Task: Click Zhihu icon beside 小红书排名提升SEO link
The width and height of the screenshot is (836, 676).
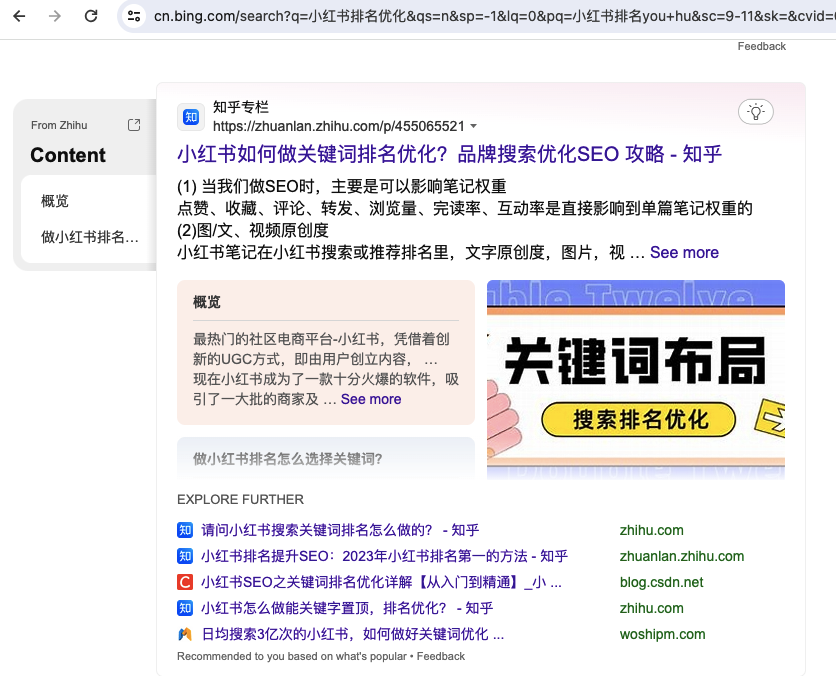Action: (x=184, y=556)
